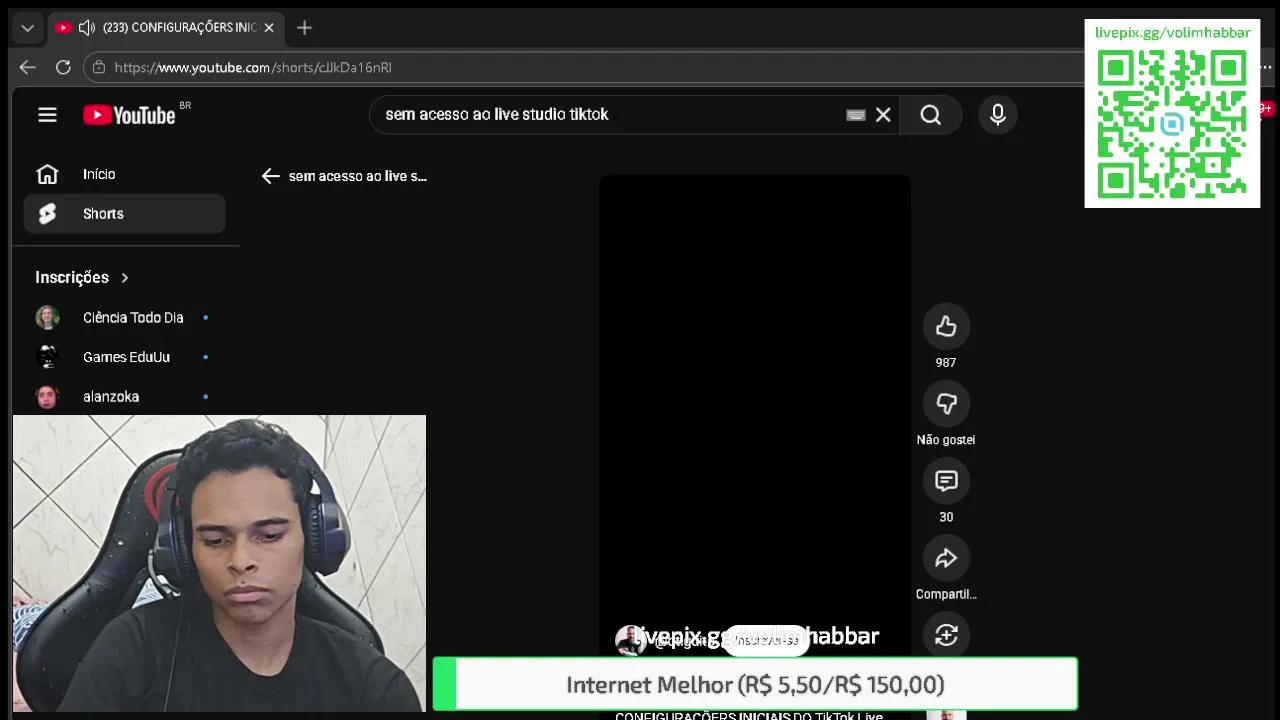Screen dimensions: 1280x720
Task: Click the alanzoka channel avatar
Action: click(47, 397)
